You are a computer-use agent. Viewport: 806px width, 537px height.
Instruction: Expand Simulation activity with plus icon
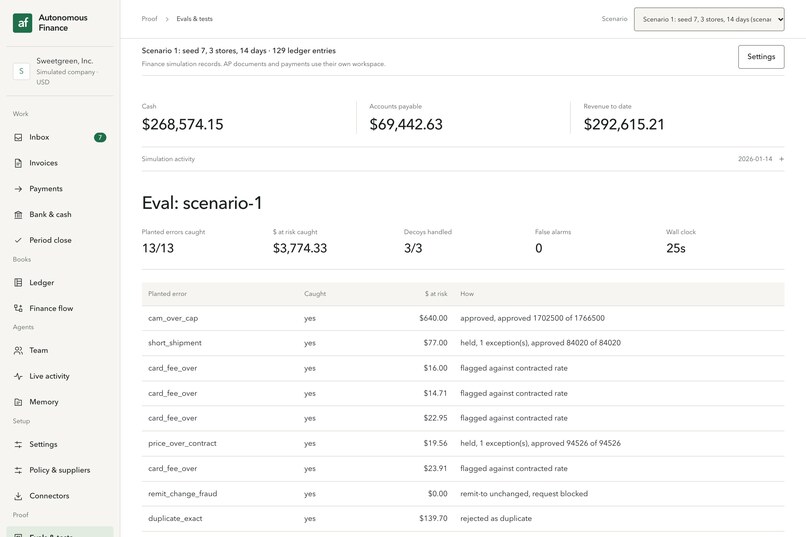pos(781,159)
